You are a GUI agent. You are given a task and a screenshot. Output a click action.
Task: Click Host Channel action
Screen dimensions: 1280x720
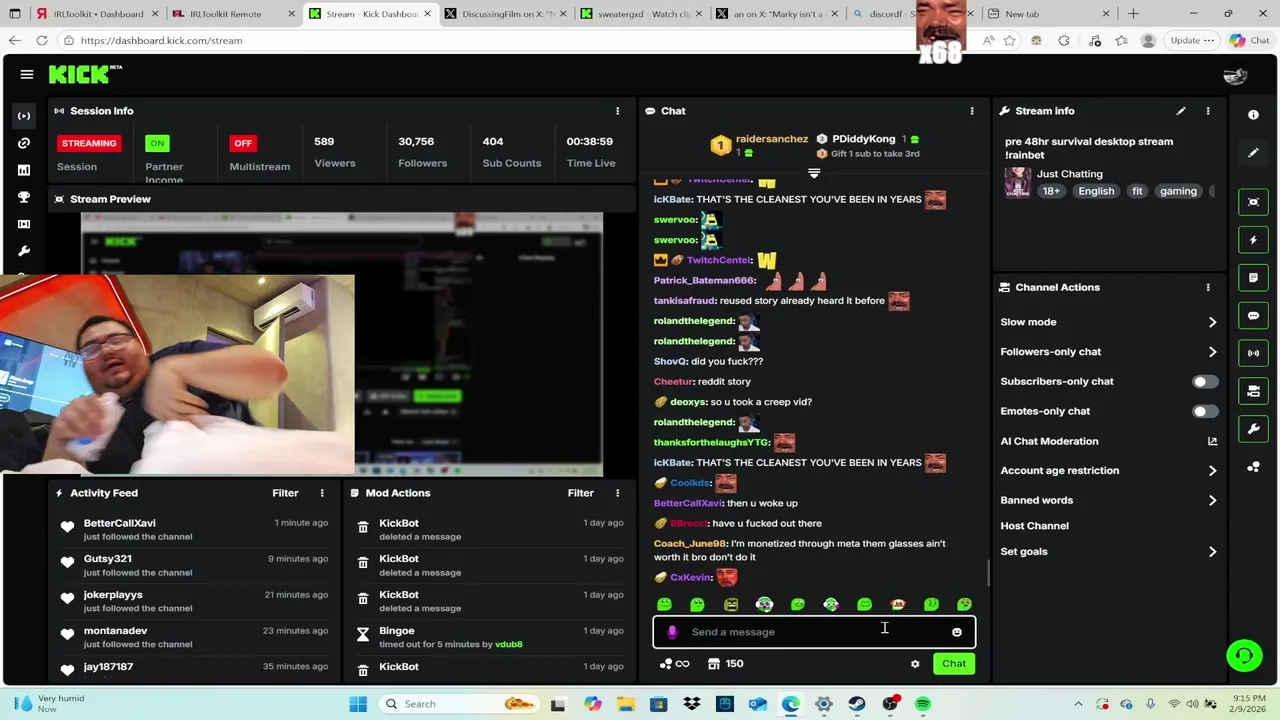[x=1034, y=526]
